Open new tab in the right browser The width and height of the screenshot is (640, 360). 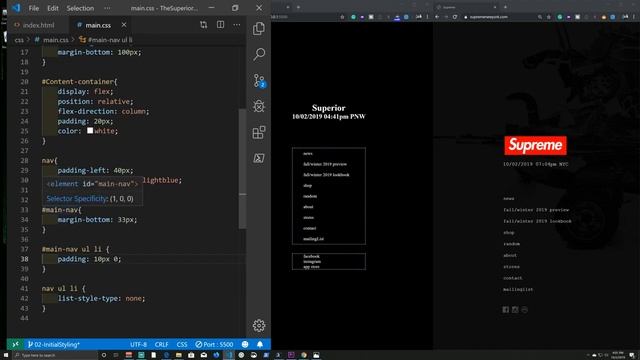[x=505, y=7]
